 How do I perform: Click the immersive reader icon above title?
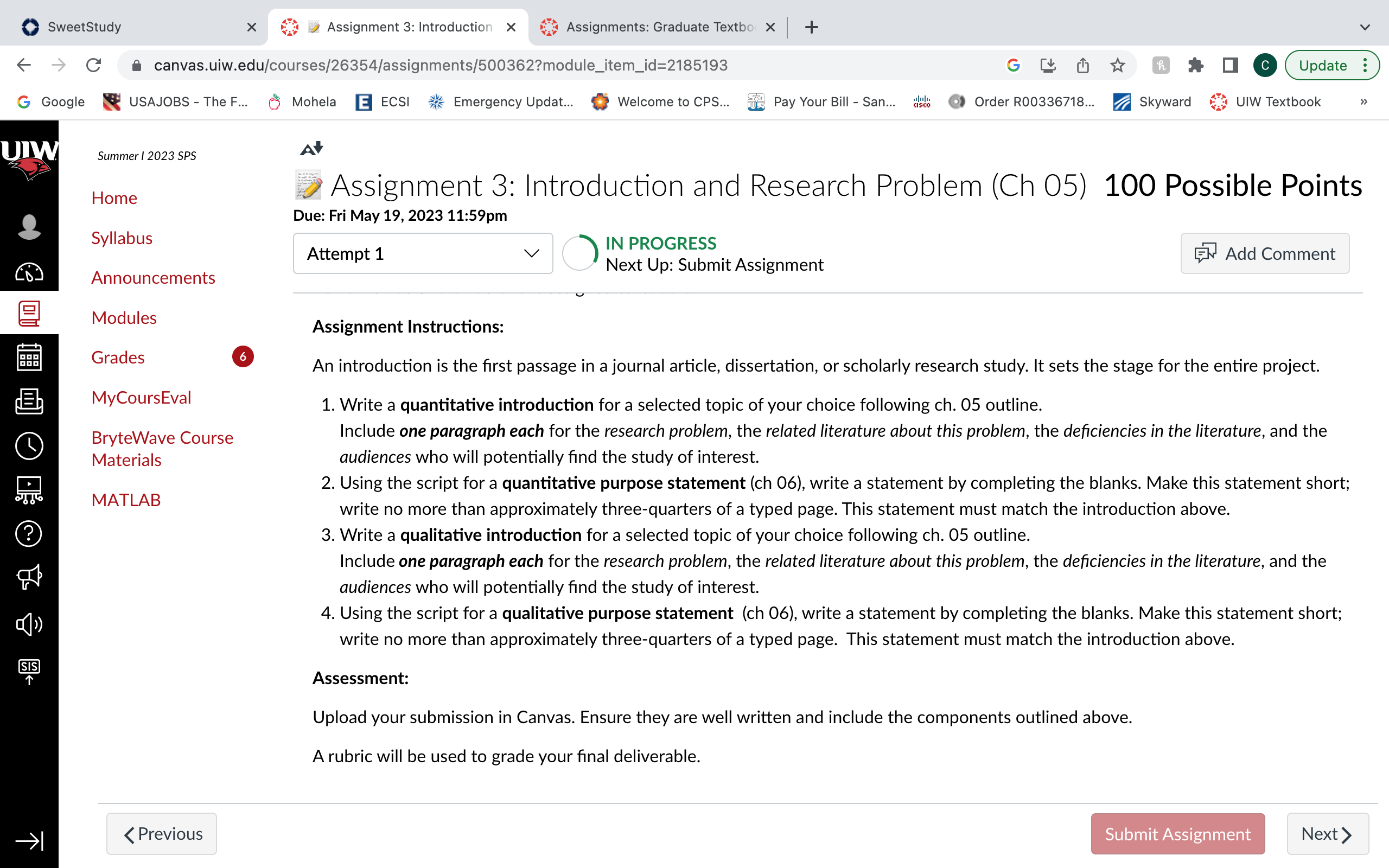tap(311, 149)
